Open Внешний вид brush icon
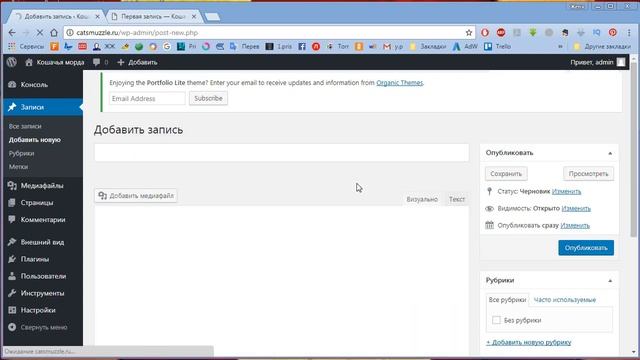Screen dimensions: 640x360 pos(12,242)
